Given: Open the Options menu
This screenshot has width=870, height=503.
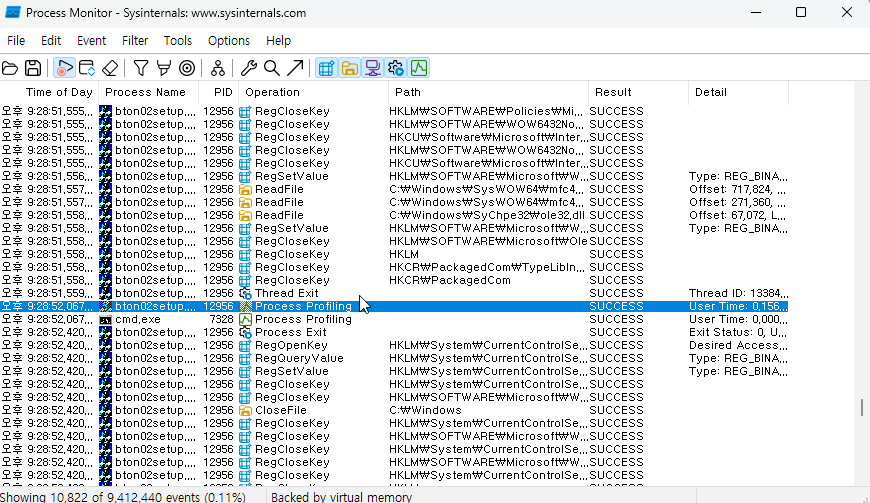Looking at the screenshot, I should pyautogui.click(x=229, y=40).
